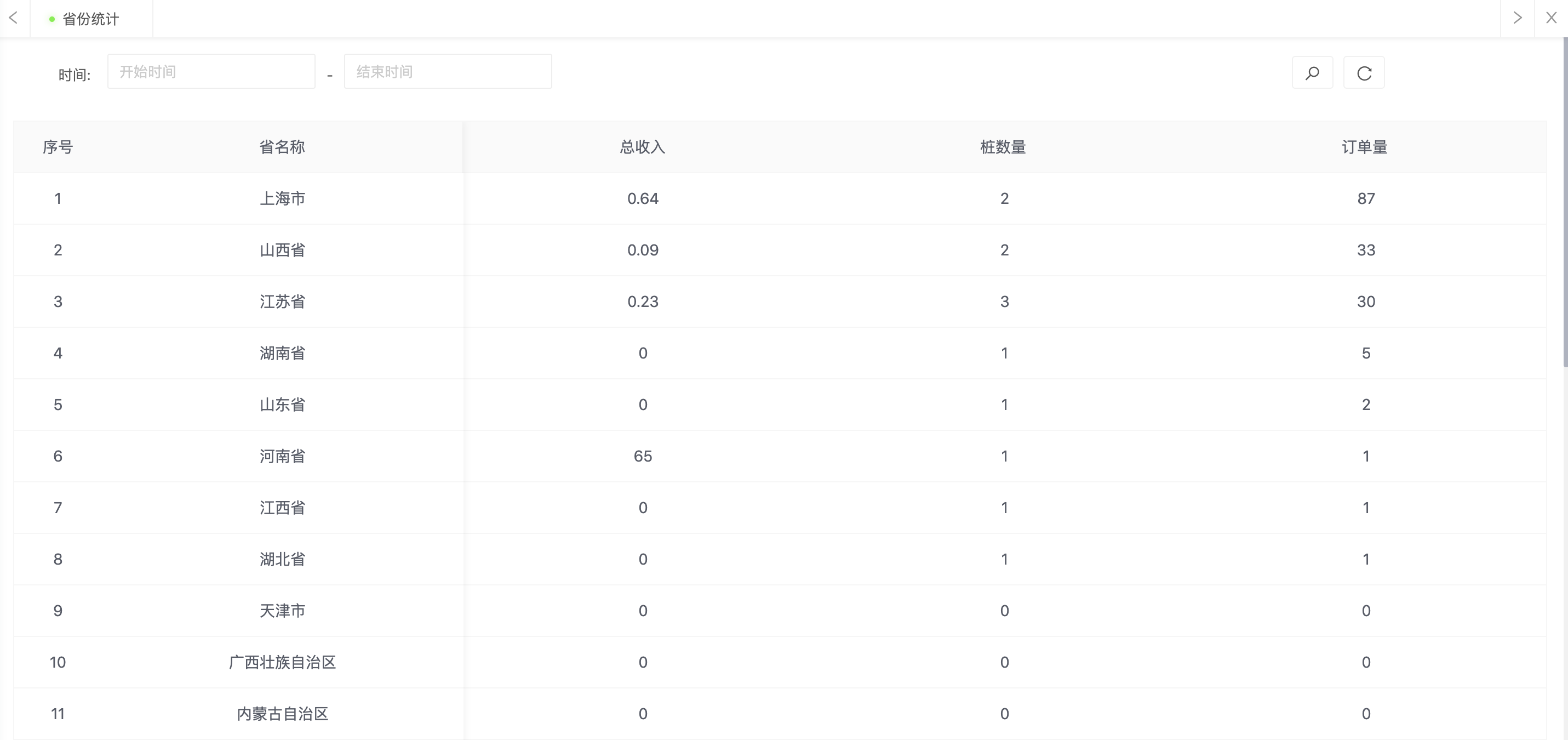This screenshot has width=1568, height=740.
Task: Focus the 开始时间 start time field
Action: click(x=211, y=72)
